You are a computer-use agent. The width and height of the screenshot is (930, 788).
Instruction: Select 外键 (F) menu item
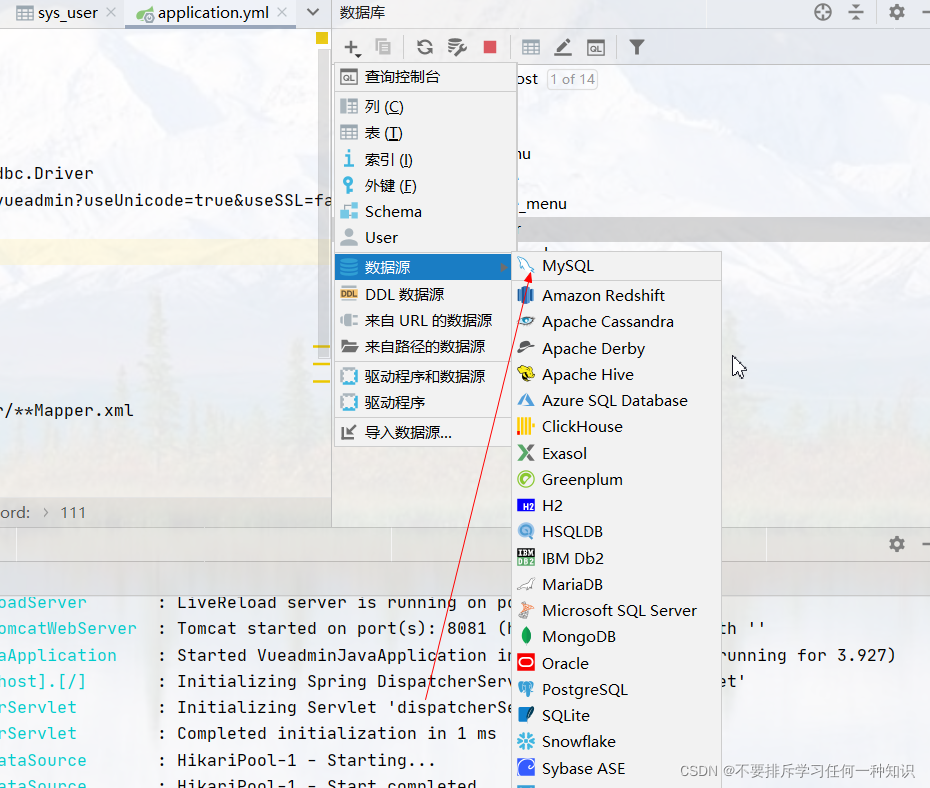(x=426, y=186)
